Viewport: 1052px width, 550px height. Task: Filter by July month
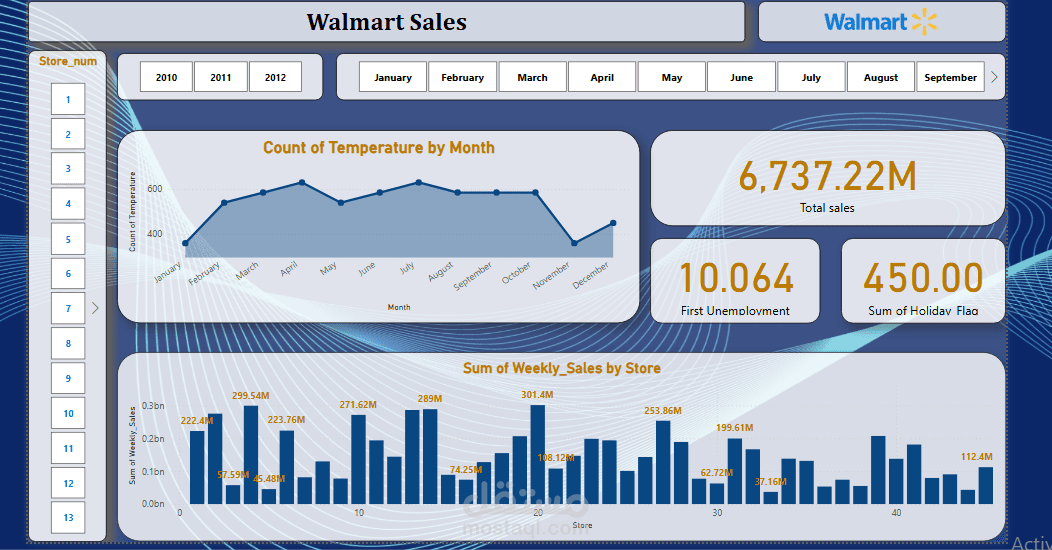[811, 77]
